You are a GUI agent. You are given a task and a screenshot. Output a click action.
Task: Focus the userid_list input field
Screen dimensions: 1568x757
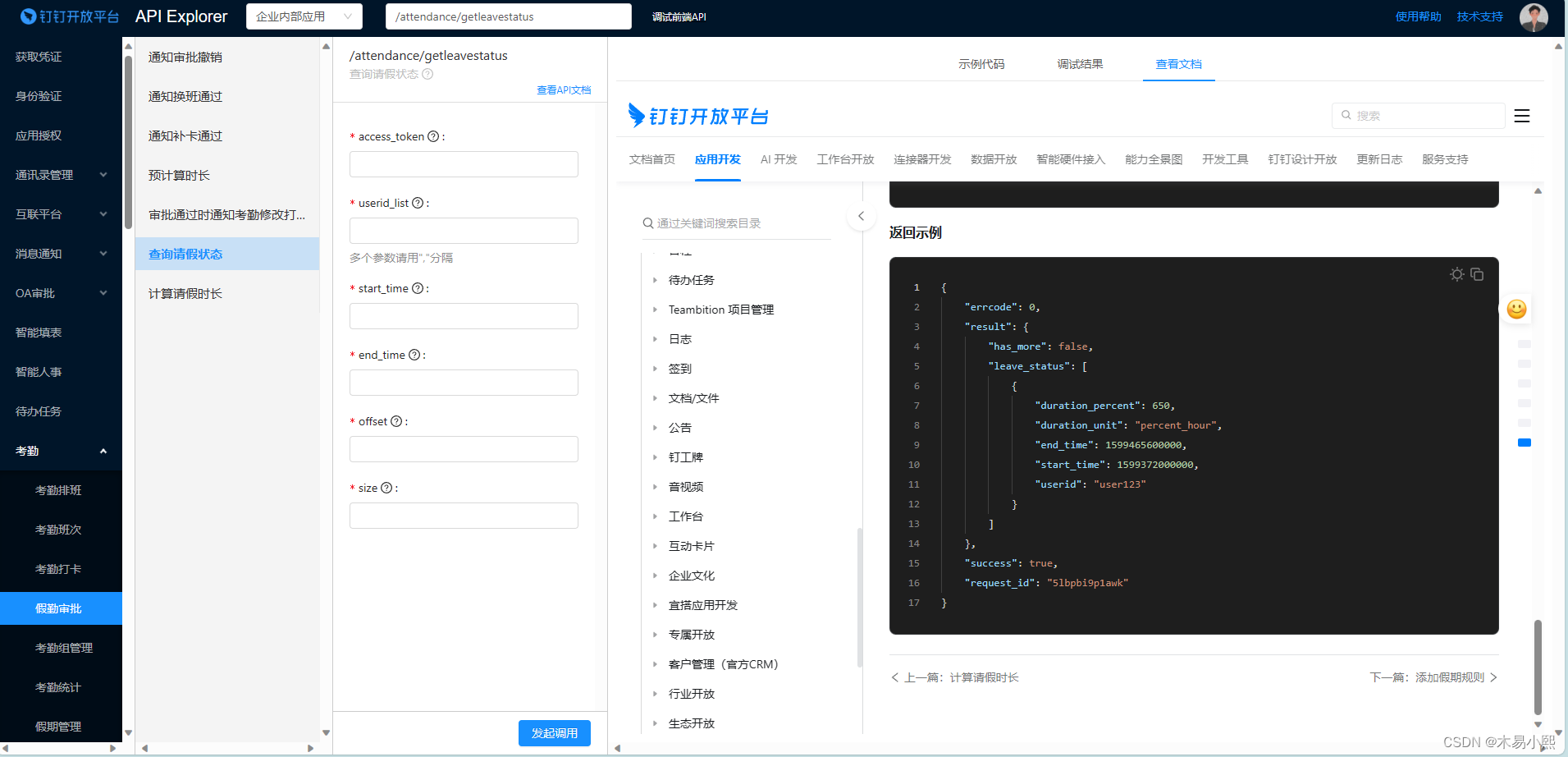pos(464,231)
